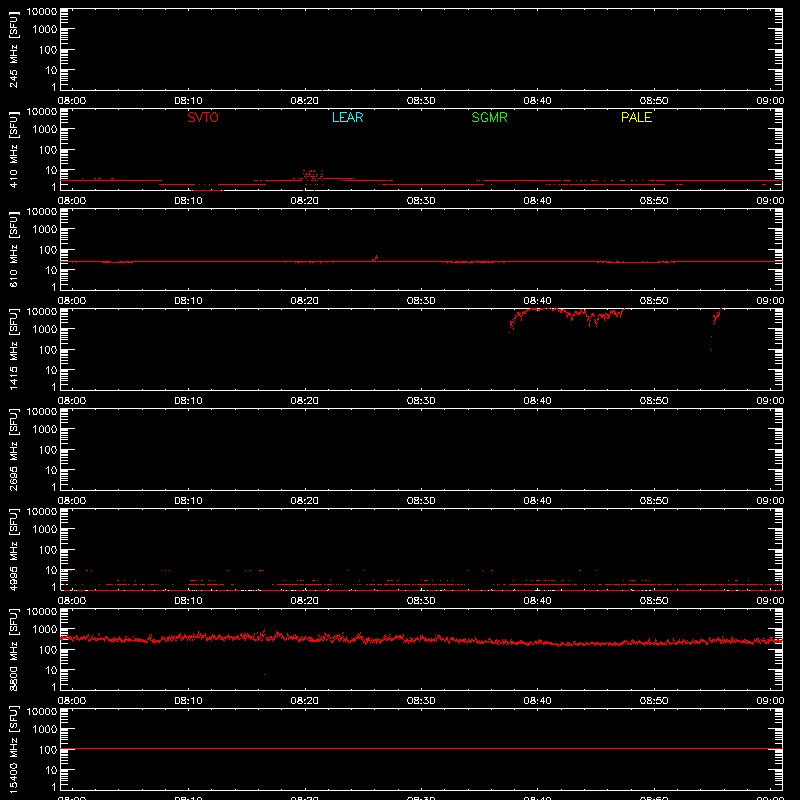Select the 15400 MHz [SFU] axis title
The image size is (800, 800).
13,749
